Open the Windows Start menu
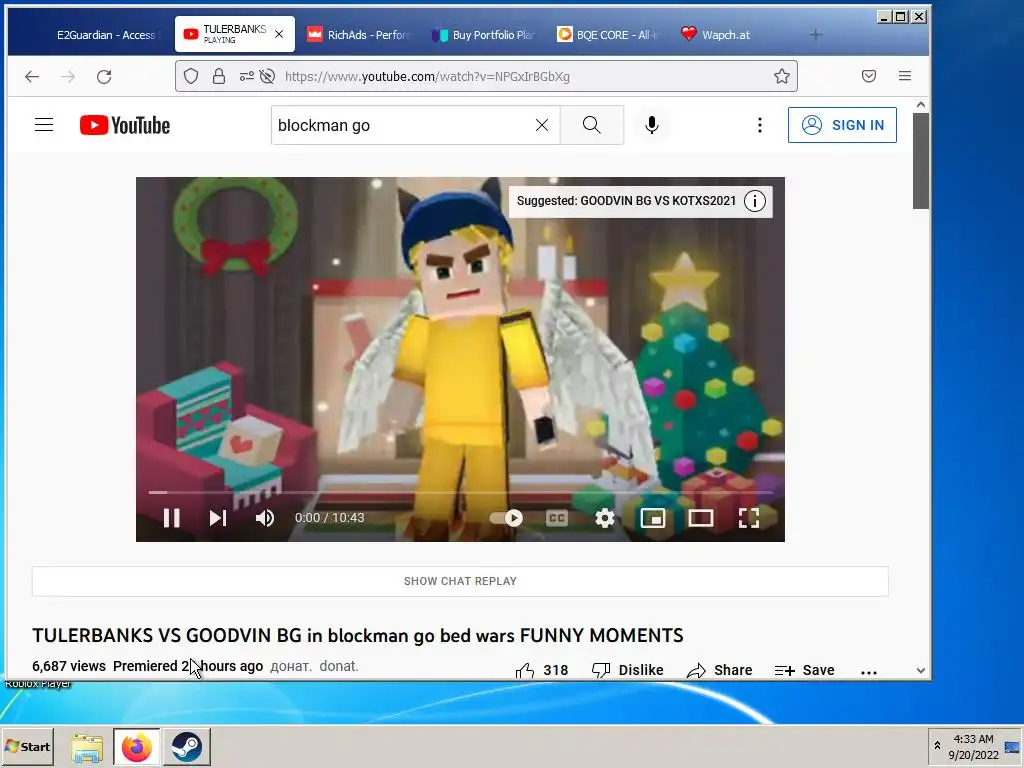This screenshot has height=768, width=1024. (27, 746)
